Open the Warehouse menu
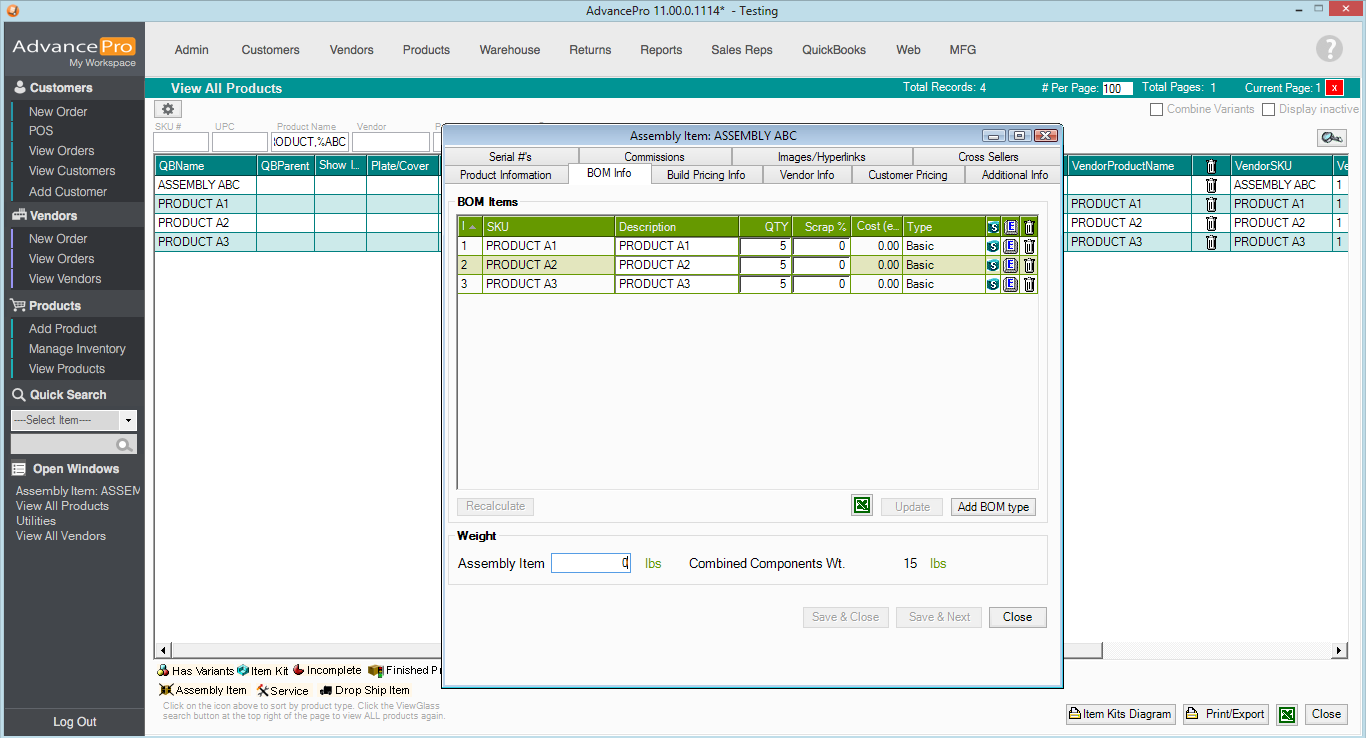The image size is (1366, 738). coord(509,50)
